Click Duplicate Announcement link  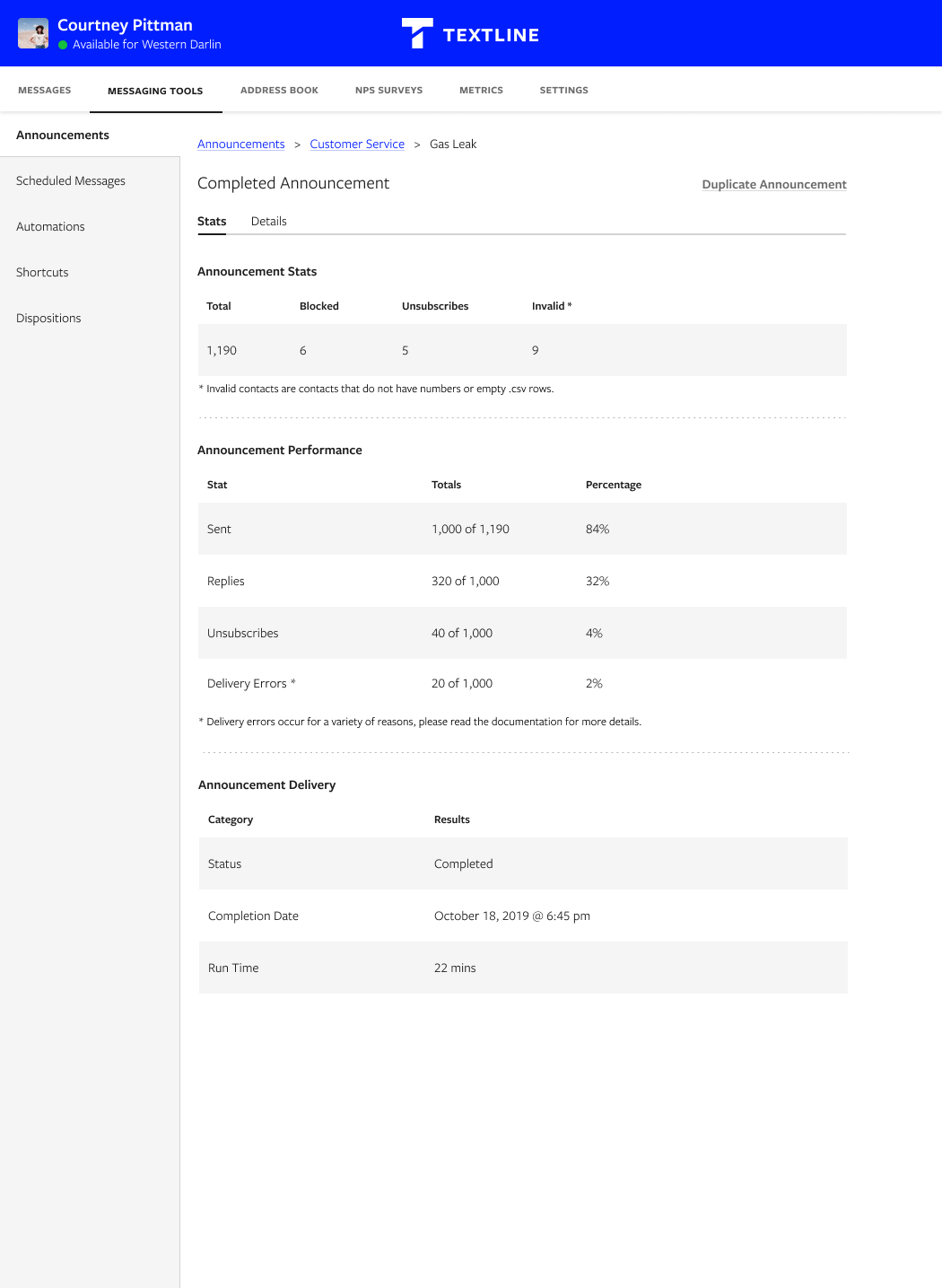pyautogui.click(x=774, y=184)
